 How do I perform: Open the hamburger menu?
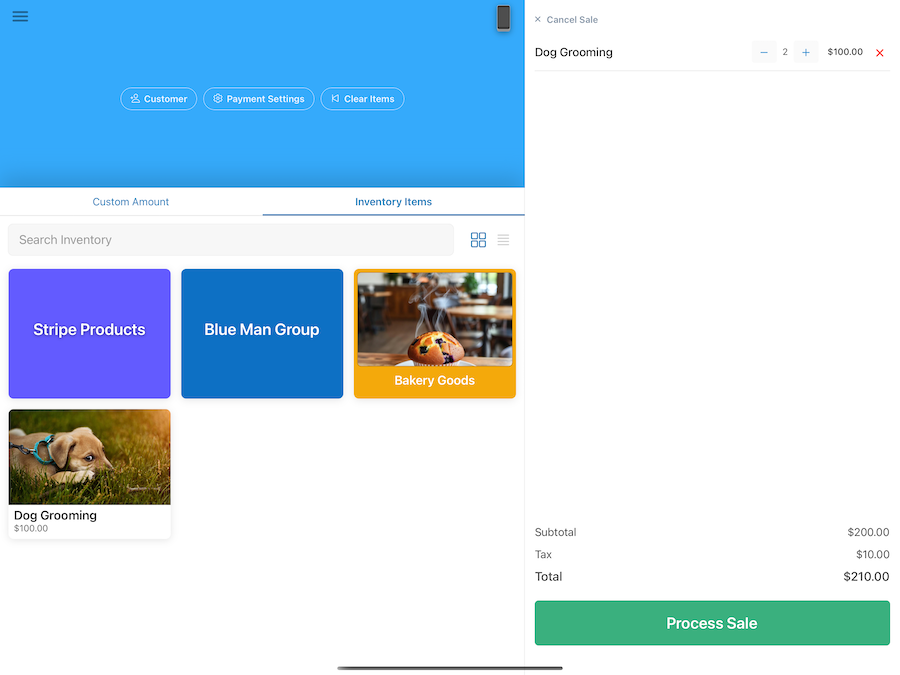click(20, 17)
